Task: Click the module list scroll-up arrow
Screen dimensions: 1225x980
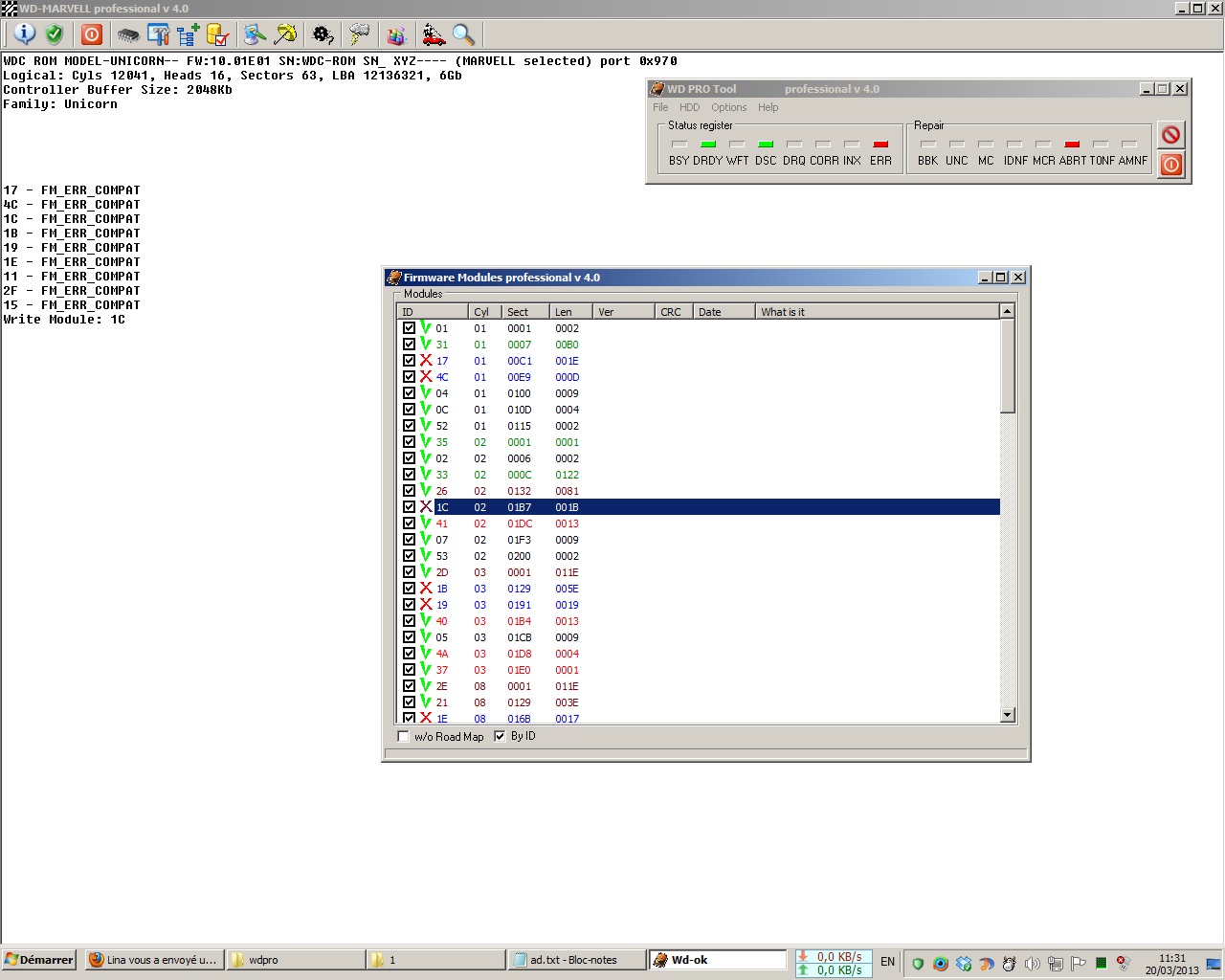Action: coord(1007,311)
